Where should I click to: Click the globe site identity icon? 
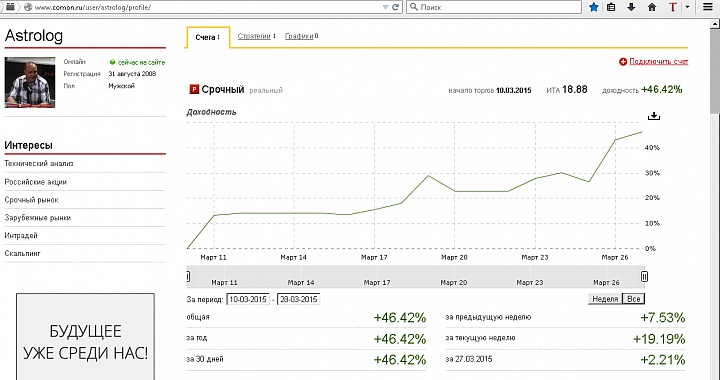[28, 7]
